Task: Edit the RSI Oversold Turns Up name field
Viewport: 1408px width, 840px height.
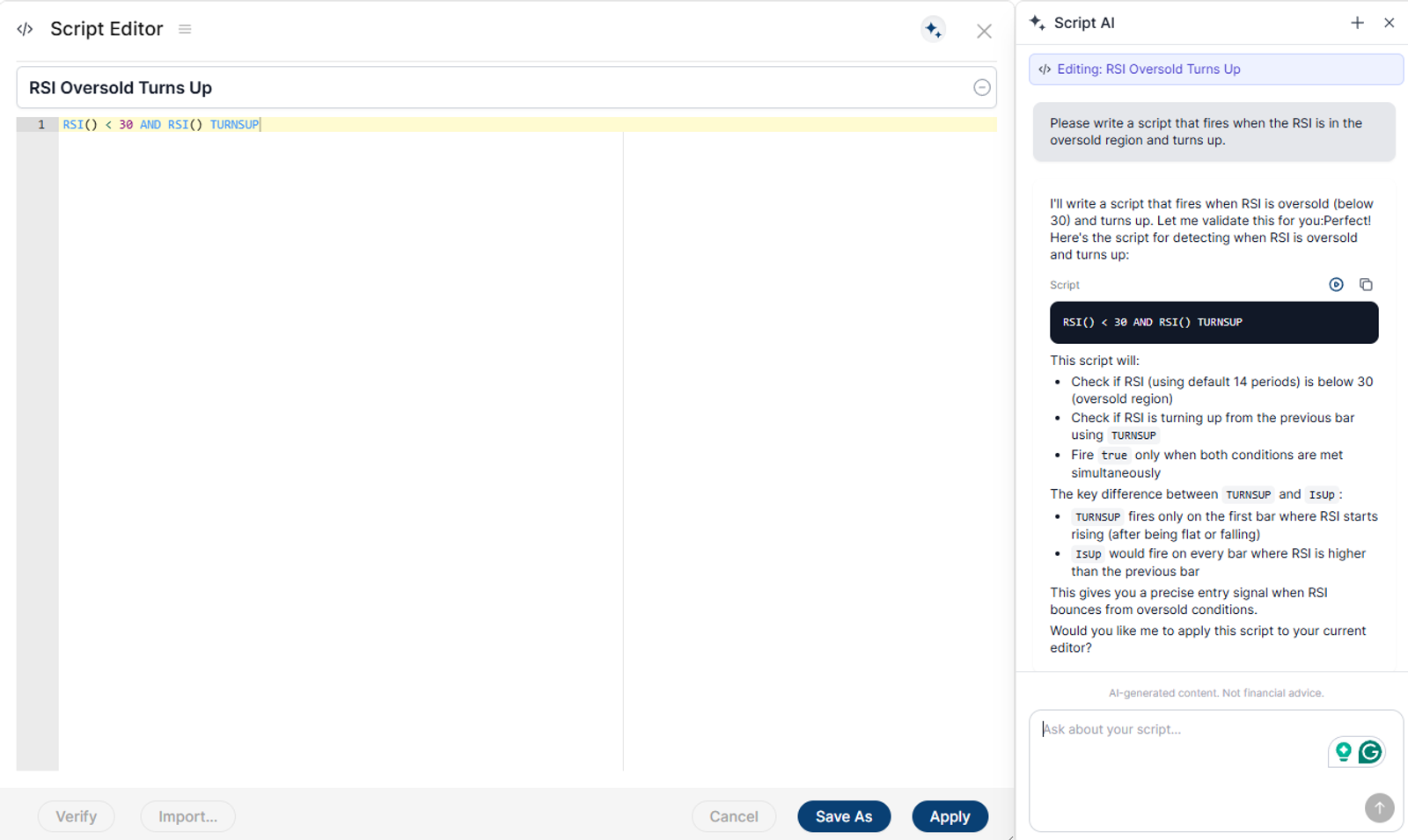Action: tap(506, 88)
